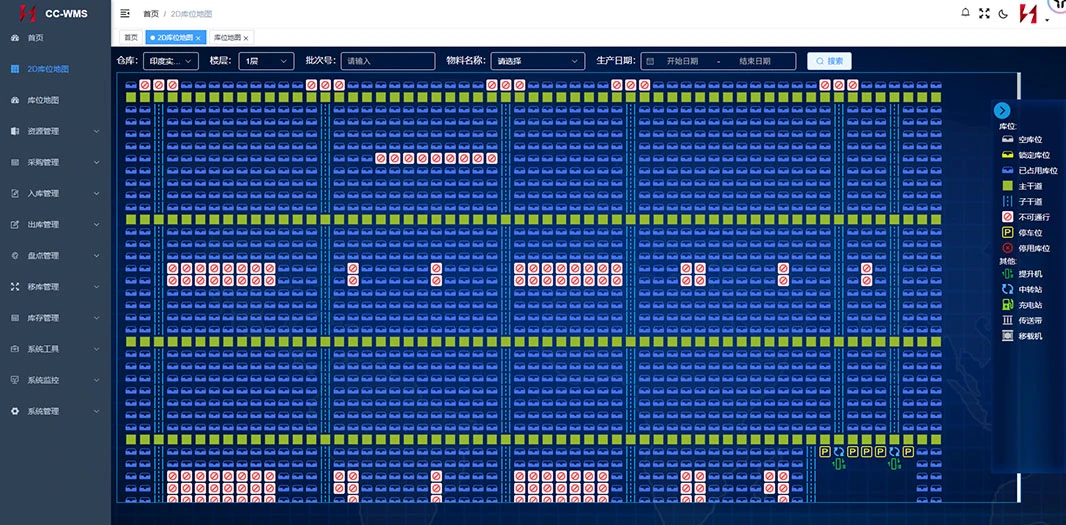
Task: Click the 中转站 legend icon
Action: tap(1008, 290)
